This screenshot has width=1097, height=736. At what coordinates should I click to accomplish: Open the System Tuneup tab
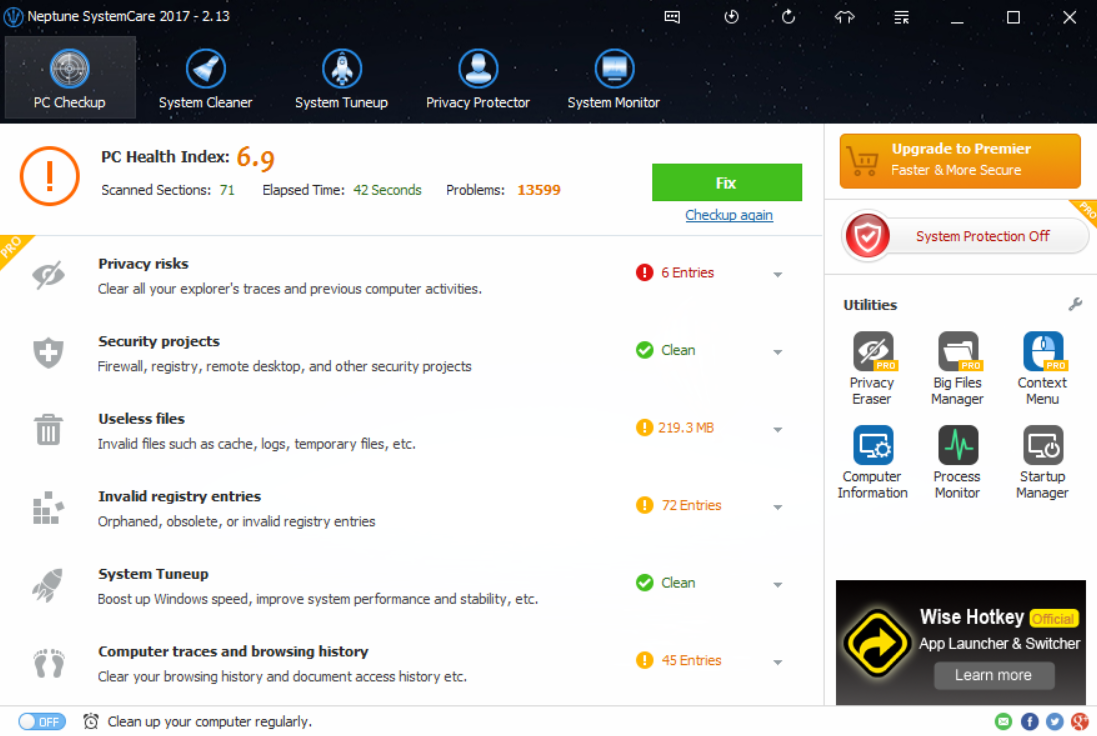click(341, 78)
